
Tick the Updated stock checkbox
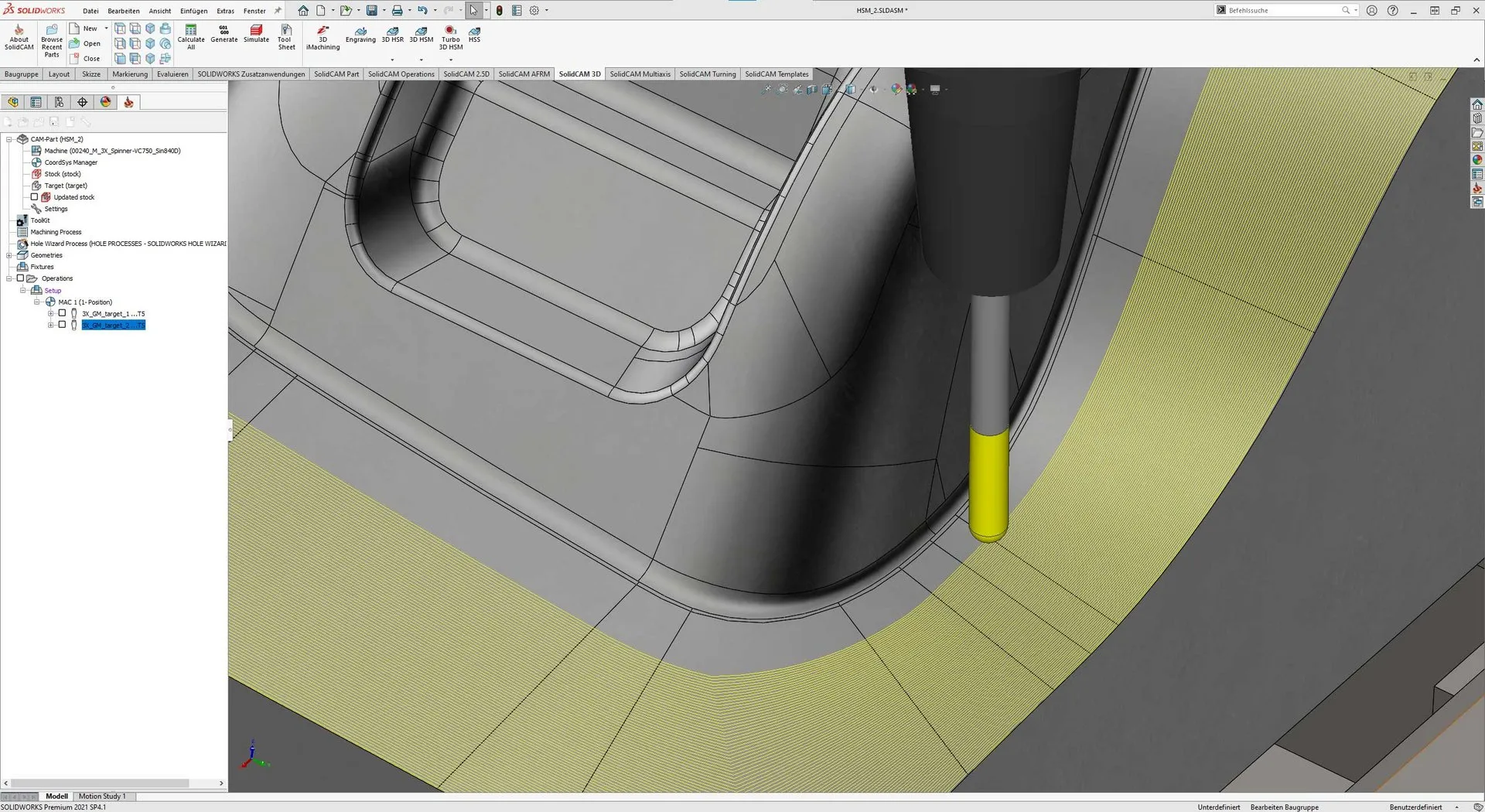pos(34,197)
